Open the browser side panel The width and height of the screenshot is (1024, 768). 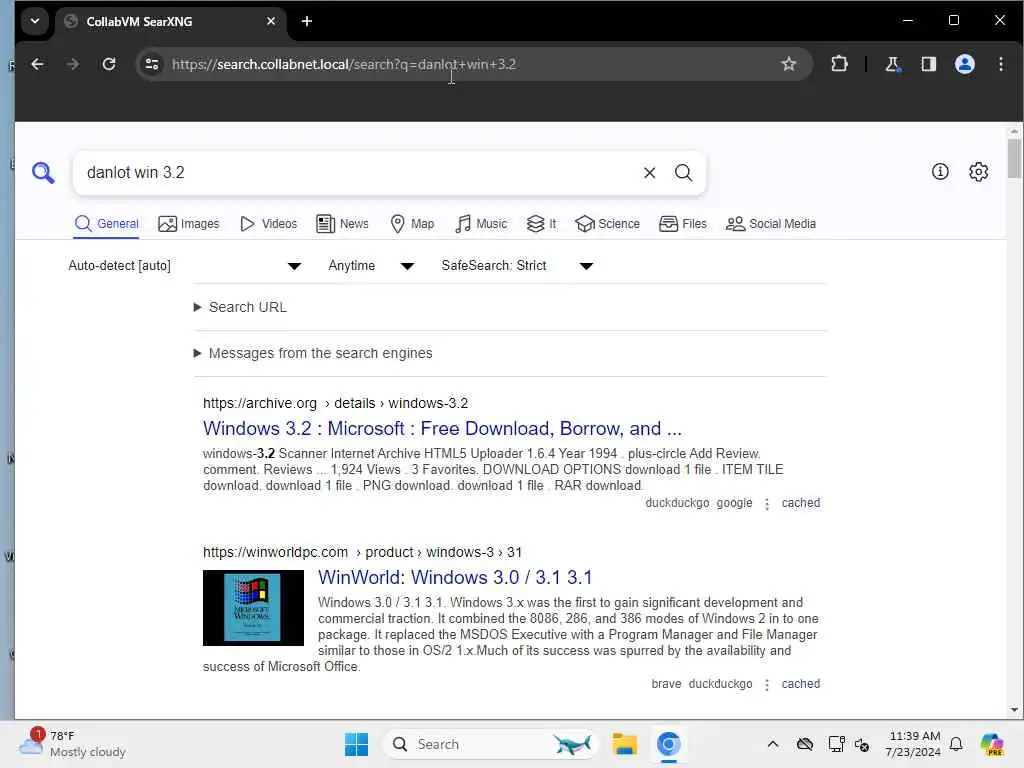coord(928,64)
